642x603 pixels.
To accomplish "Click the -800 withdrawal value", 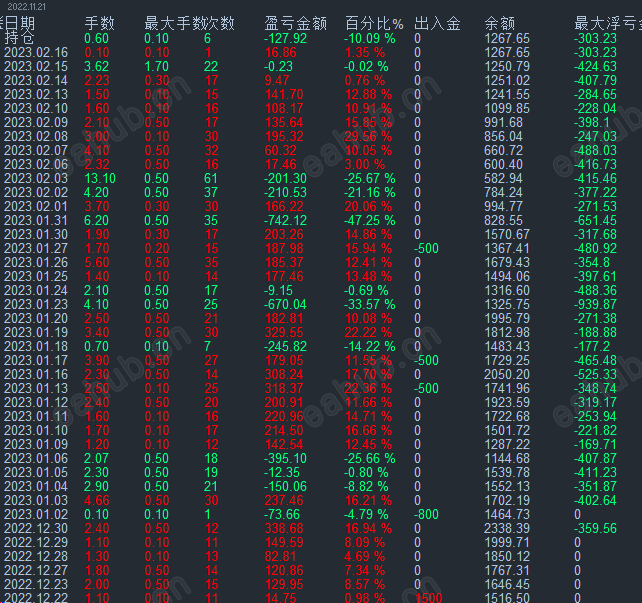I will pos(426,514).
